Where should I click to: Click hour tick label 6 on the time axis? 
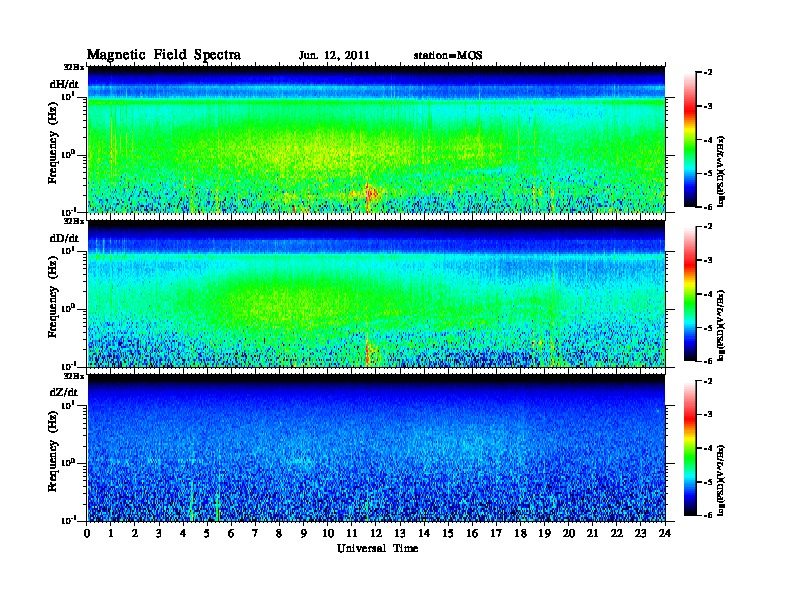(x=231, y=534)
